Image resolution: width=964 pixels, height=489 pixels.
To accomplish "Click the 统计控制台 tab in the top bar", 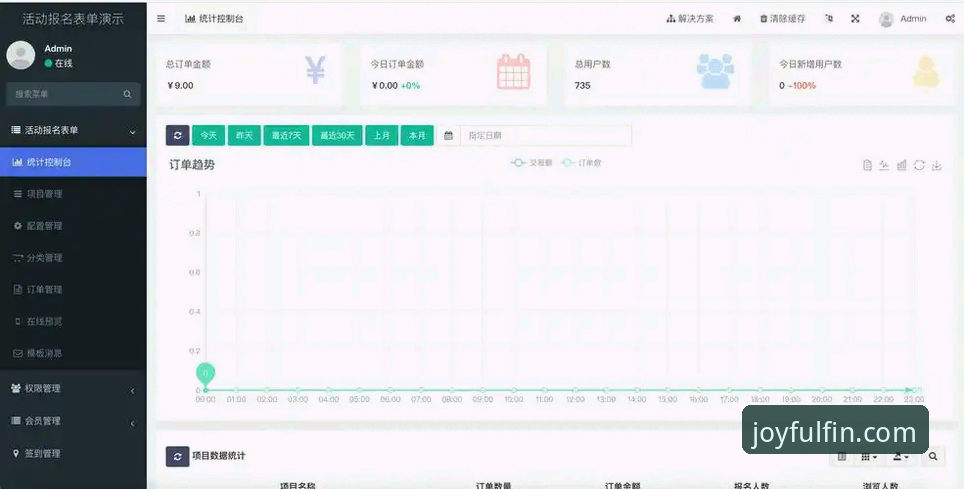I will pyautogui.click(x=214, y=18).
